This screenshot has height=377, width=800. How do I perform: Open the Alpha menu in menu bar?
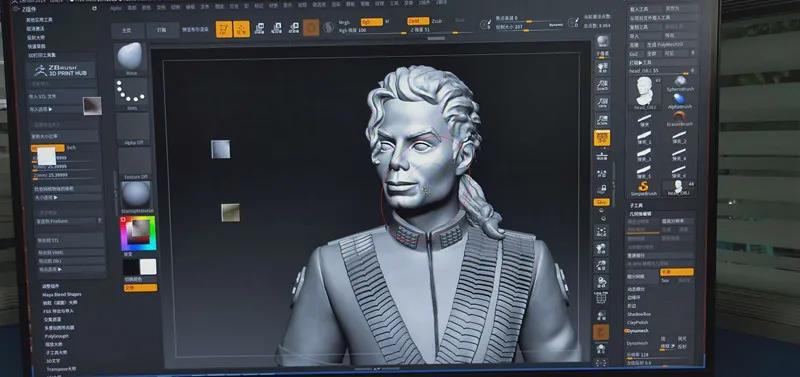pos(116,8)
